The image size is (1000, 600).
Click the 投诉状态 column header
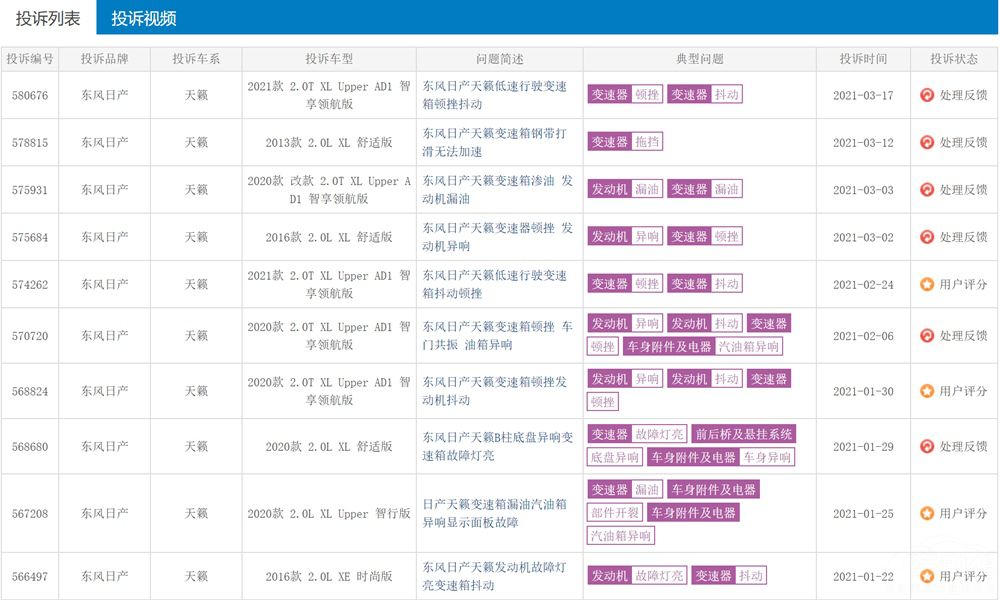(954, 59)
